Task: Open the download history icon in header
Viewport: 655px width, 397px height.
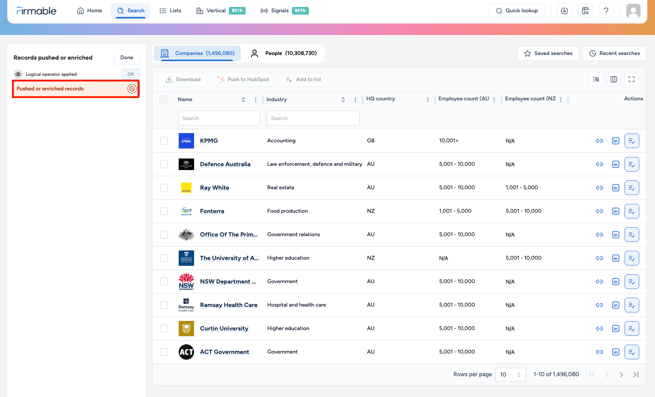Action: pyautogui.click(x=564, y=11)
